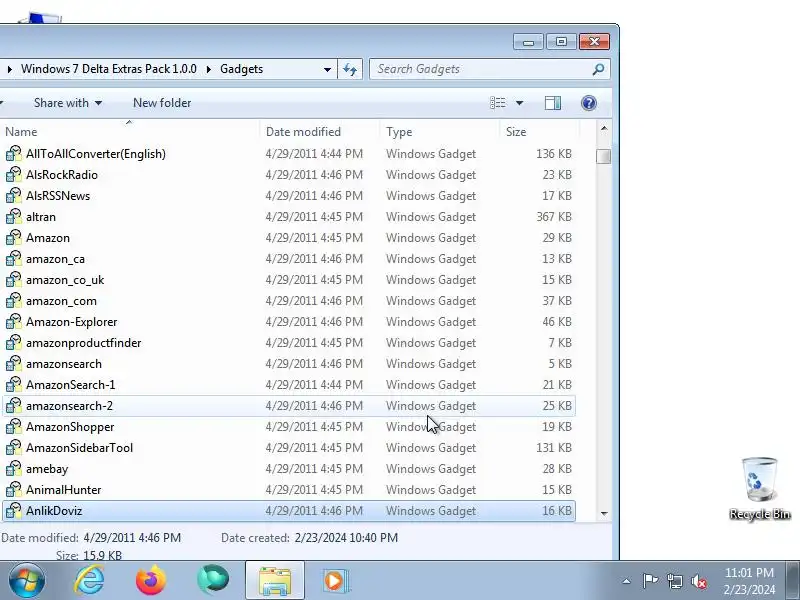Screen dimensions: 800x600
Task: Click the amazonproductfinder gadget file icon
Action: click(14, 342)
